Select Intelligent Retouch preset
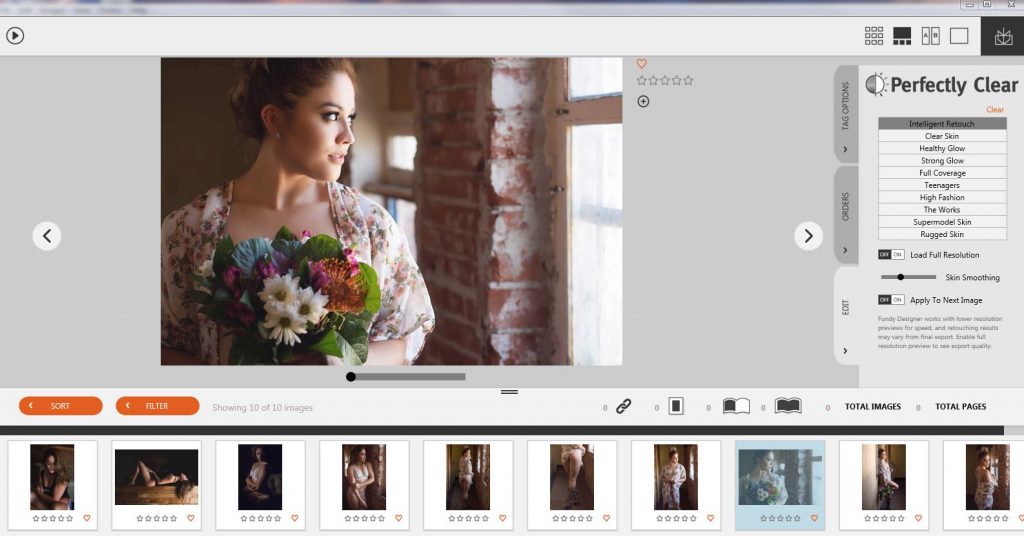 [942, 123]
